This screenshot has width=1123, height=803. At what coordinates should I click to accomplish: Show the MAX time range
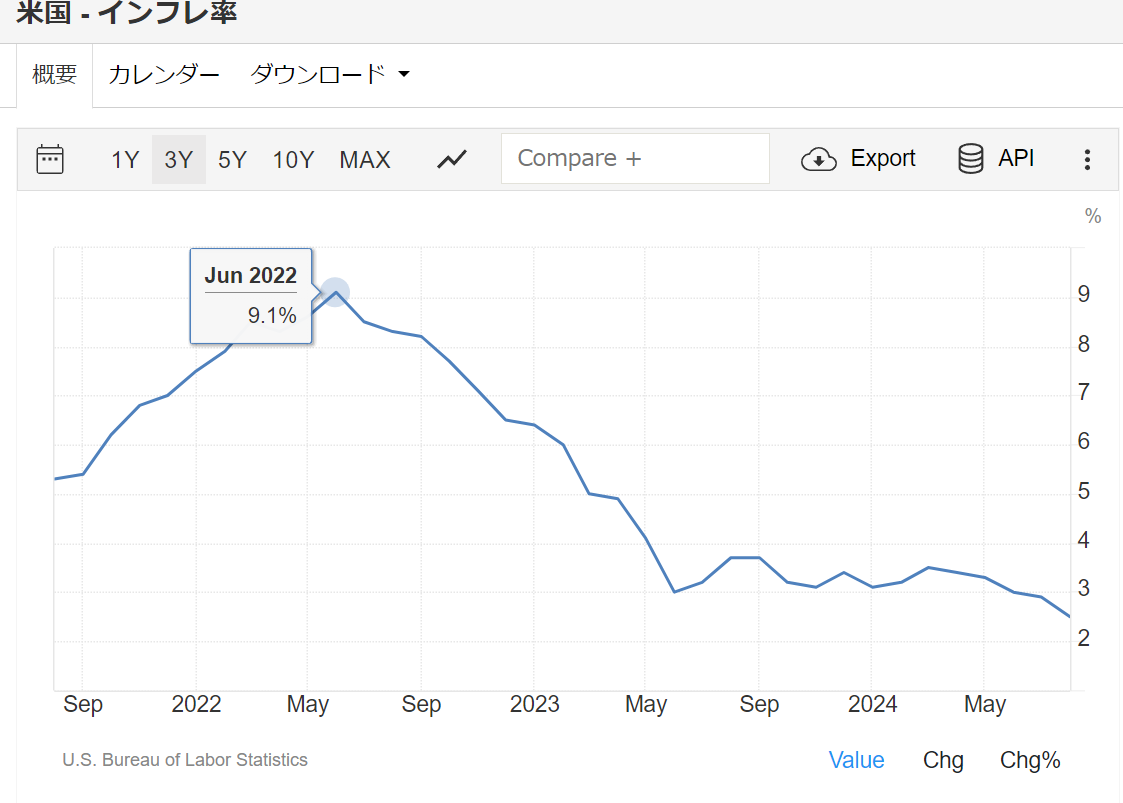tap(365, 159)
